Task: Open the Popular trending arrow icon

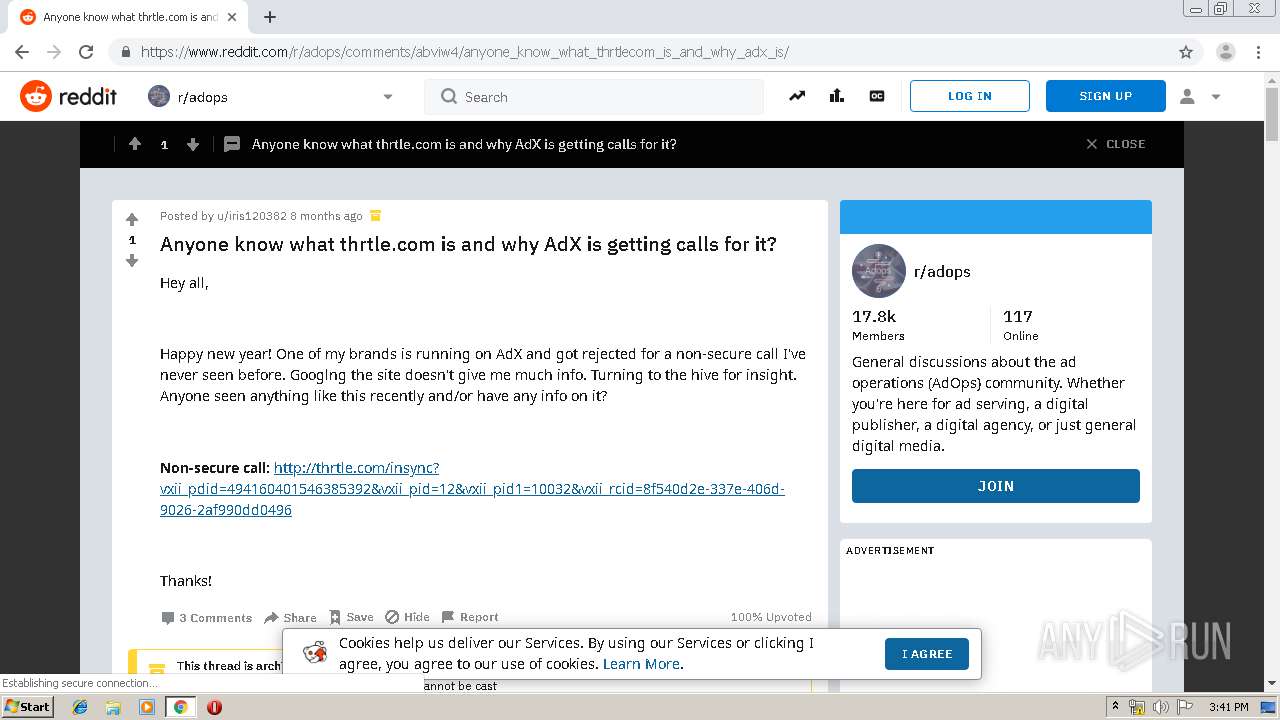Action: click(x=796, y=96)
